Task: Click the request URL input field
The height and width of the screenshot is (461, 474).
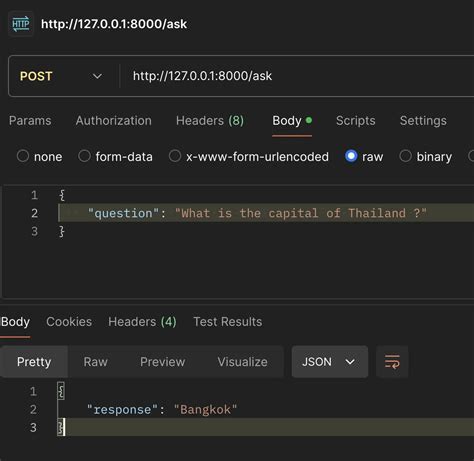Action: (297, 76)
